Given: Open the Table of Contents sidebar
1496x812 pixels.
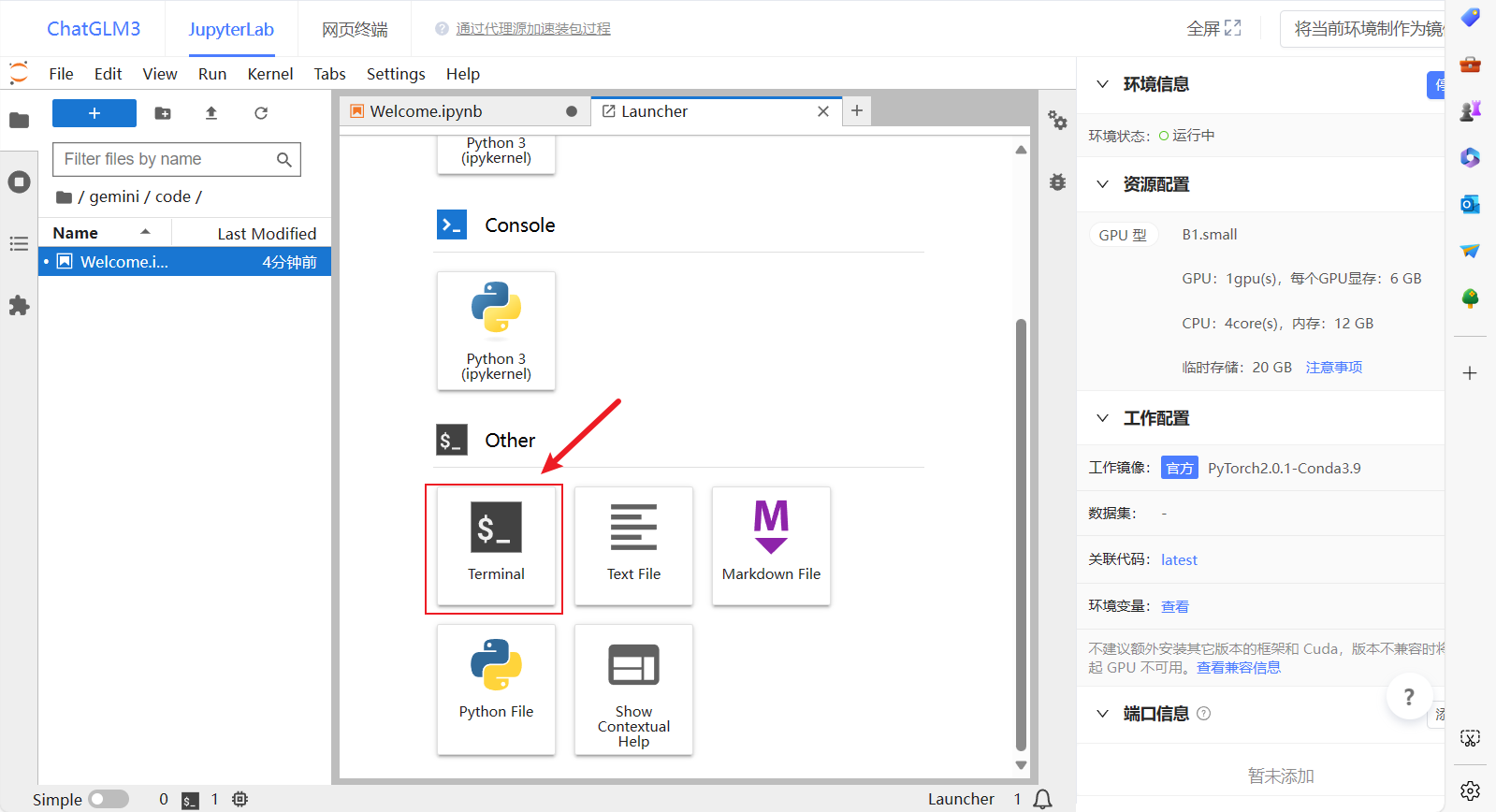Looking at the screenshot, I should click(19, 244).
